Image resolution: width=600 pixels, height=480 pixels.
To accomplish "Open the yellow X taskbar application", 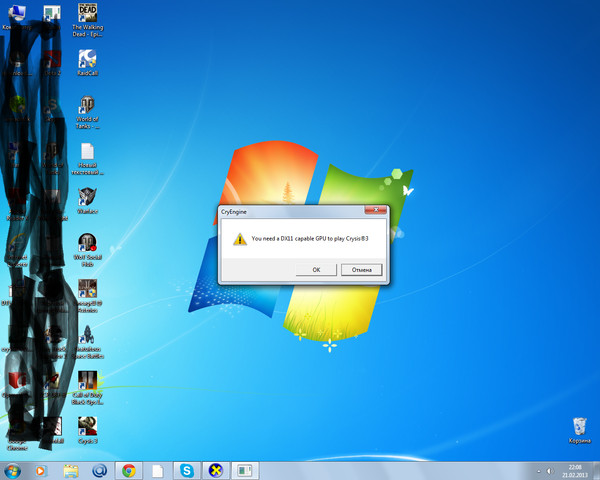I will coord(216,471).
